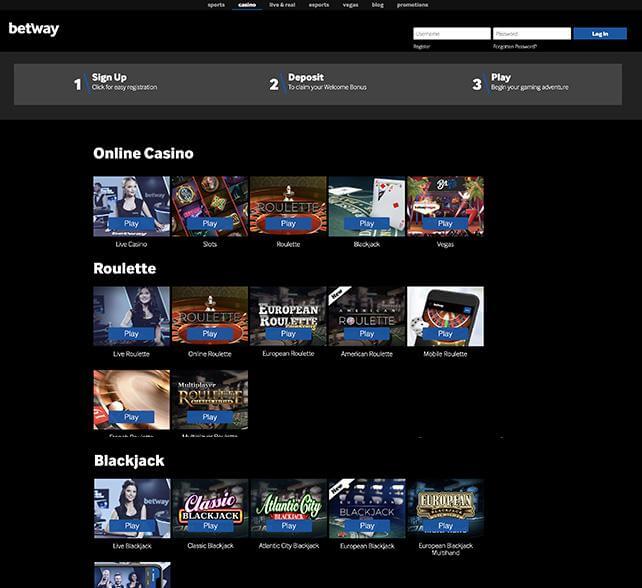Screen dimensions: 642x588
Task: Play the Roulette tile in Online Casino
Action: coord(288,224)
